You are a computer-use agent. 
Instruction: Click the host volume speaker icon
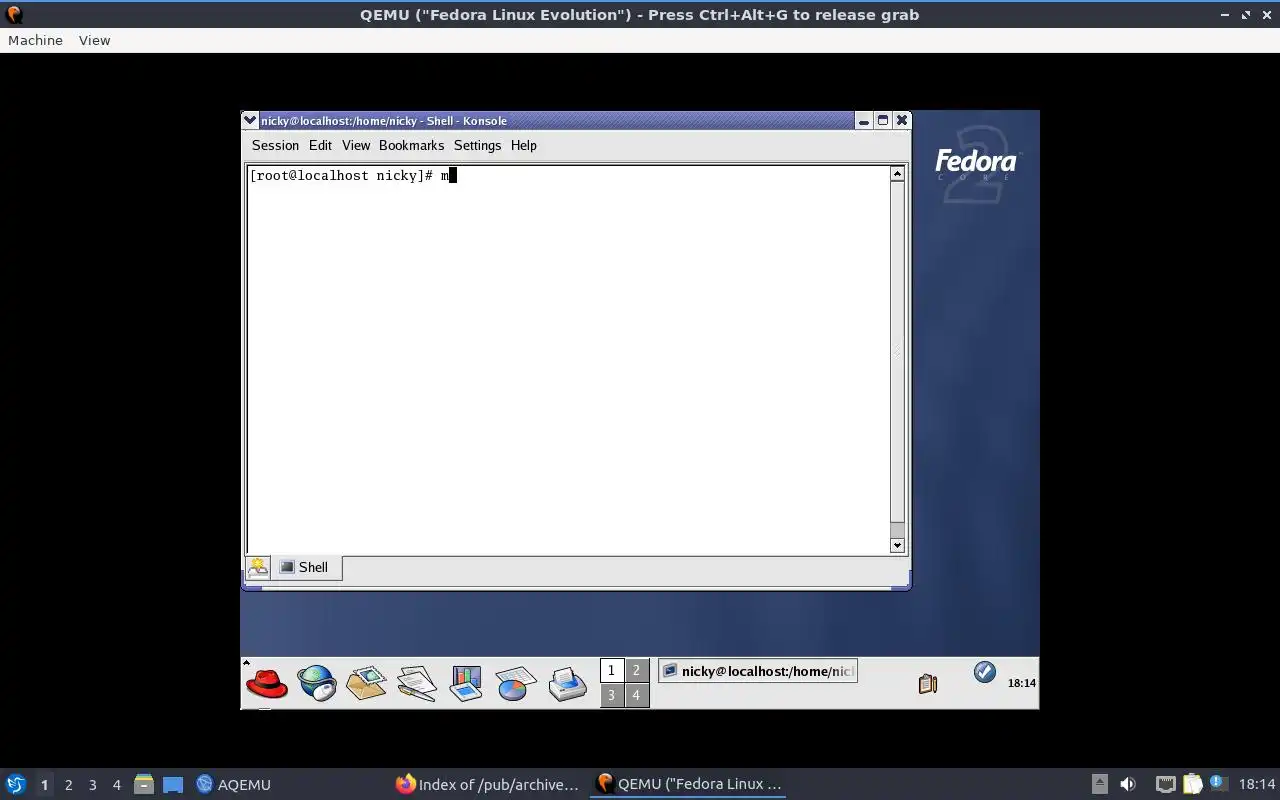1128,784
